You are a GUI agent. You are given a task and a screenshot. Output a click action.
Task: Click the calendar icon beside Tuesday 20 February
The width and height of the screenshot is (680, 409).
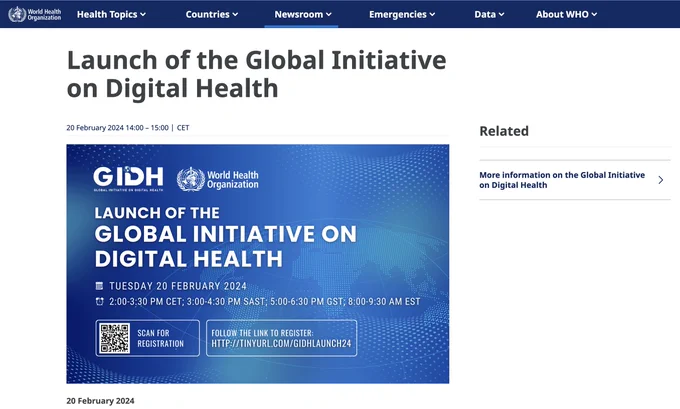pyautogui.click(x=99, y=286)
